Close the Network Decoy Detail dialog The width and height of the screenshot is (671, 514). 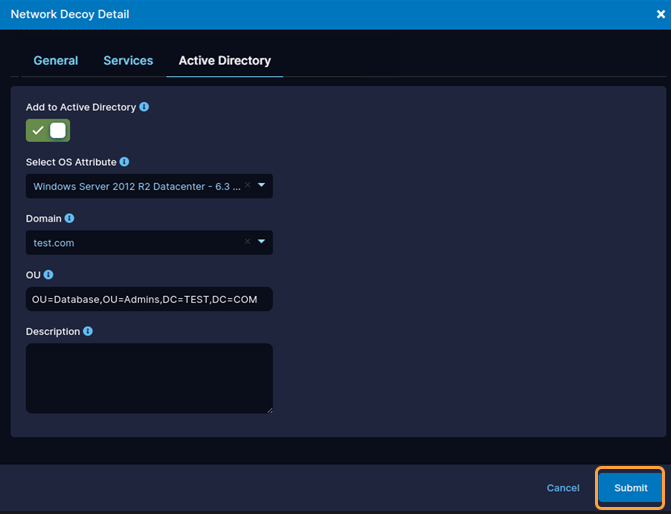[x=660, y=15]
